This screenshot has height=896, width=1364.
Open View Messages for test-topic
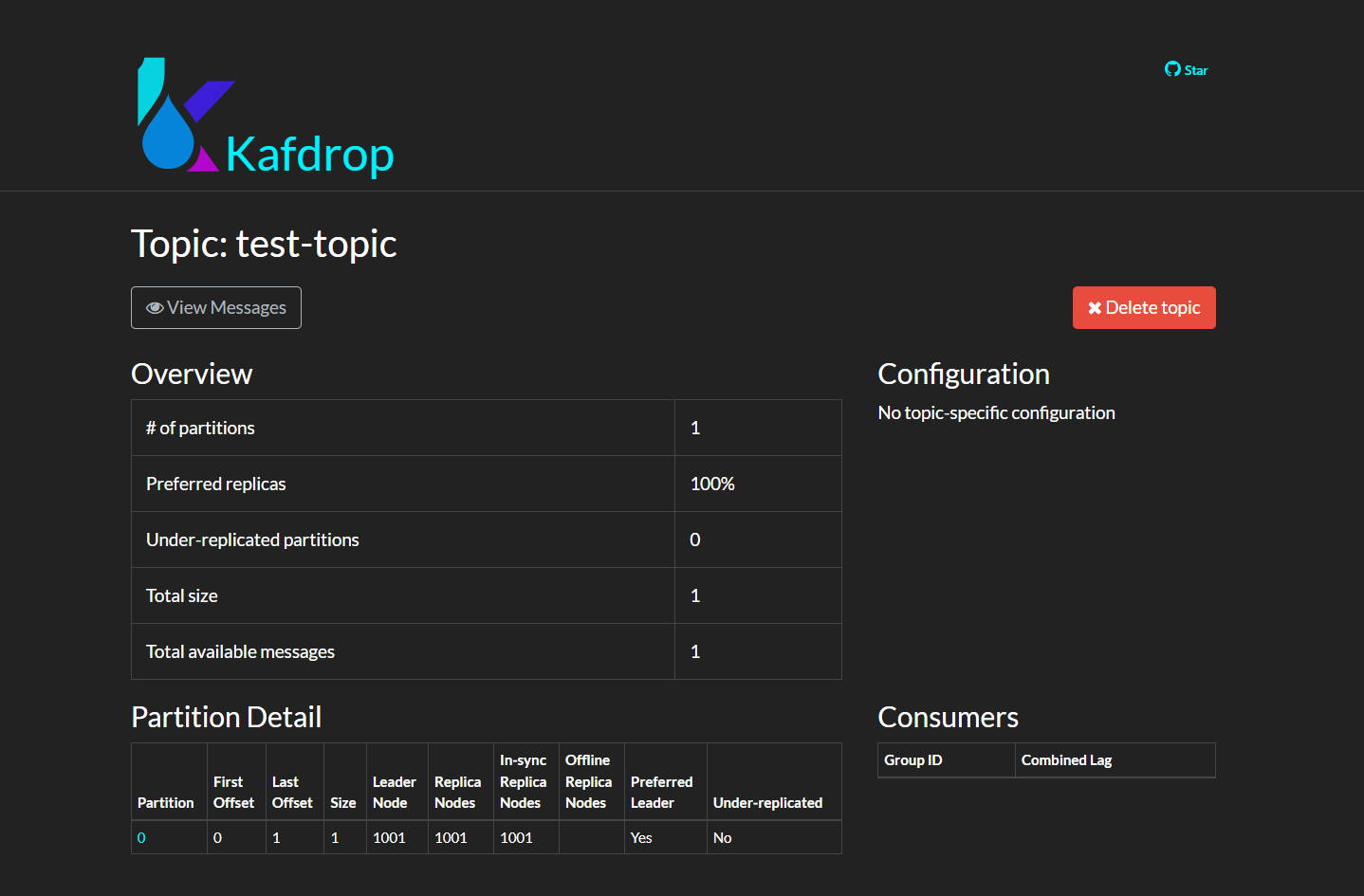(216, 308)
